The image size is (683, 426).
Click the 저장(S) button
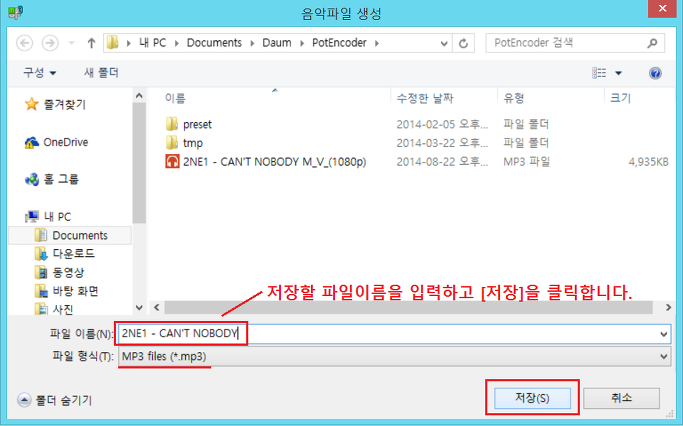pos(532,398)
